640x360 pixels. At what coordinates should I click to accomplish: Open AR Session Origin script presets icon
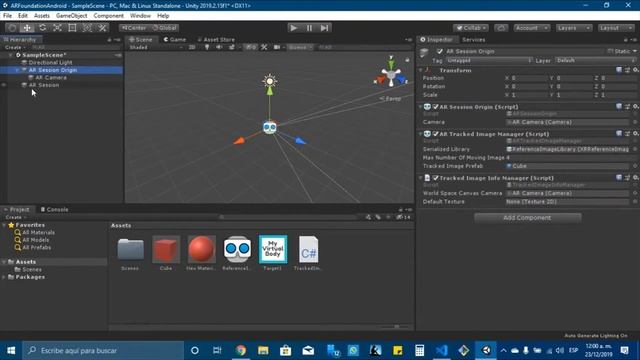[627, 107]
